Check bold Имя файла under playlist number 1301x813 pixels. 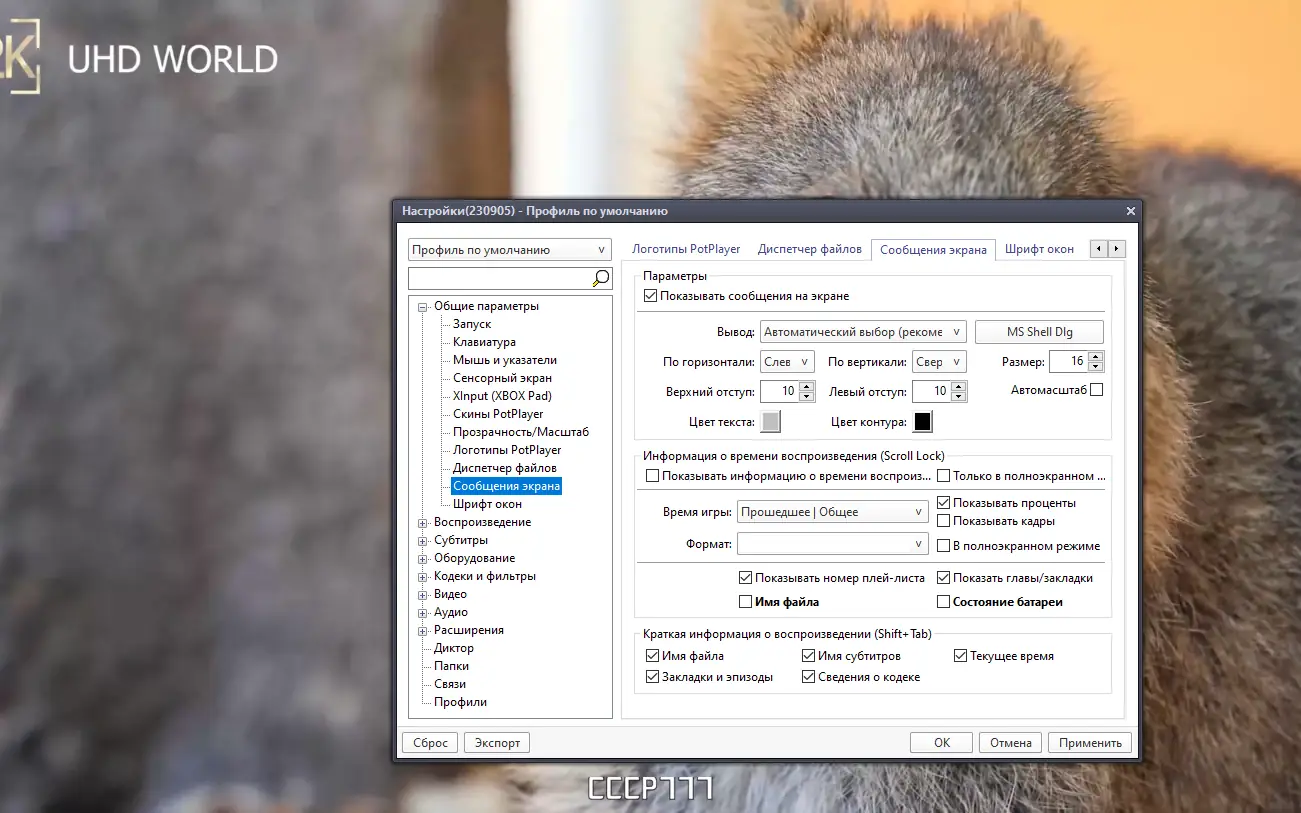click(745, 602)
